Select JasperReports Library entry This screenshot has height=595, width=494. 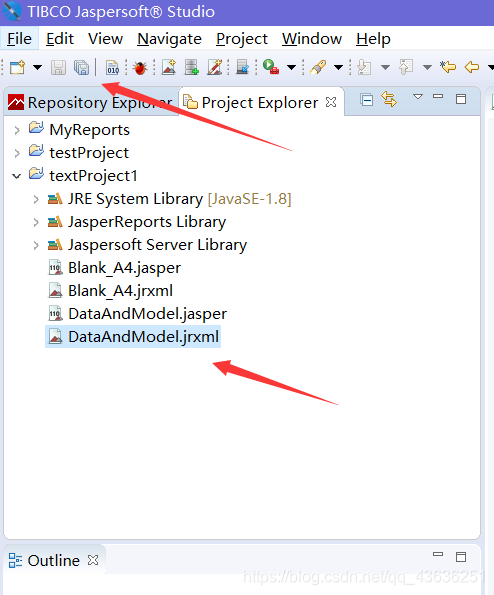[x=147, y=222]
